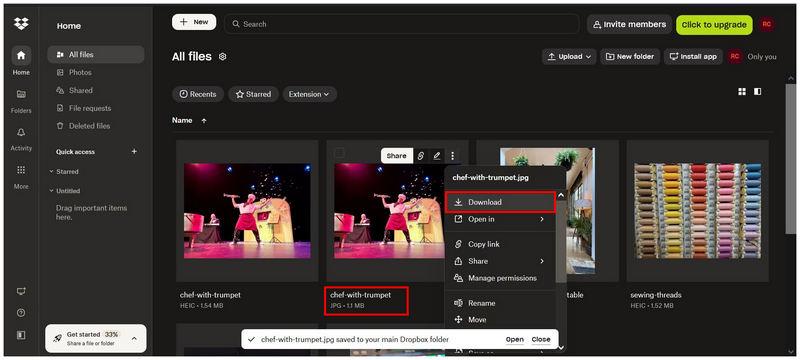Open the sewing-threads thumbnail
This screenshot has width=800, height=360.
click(698, 211)
